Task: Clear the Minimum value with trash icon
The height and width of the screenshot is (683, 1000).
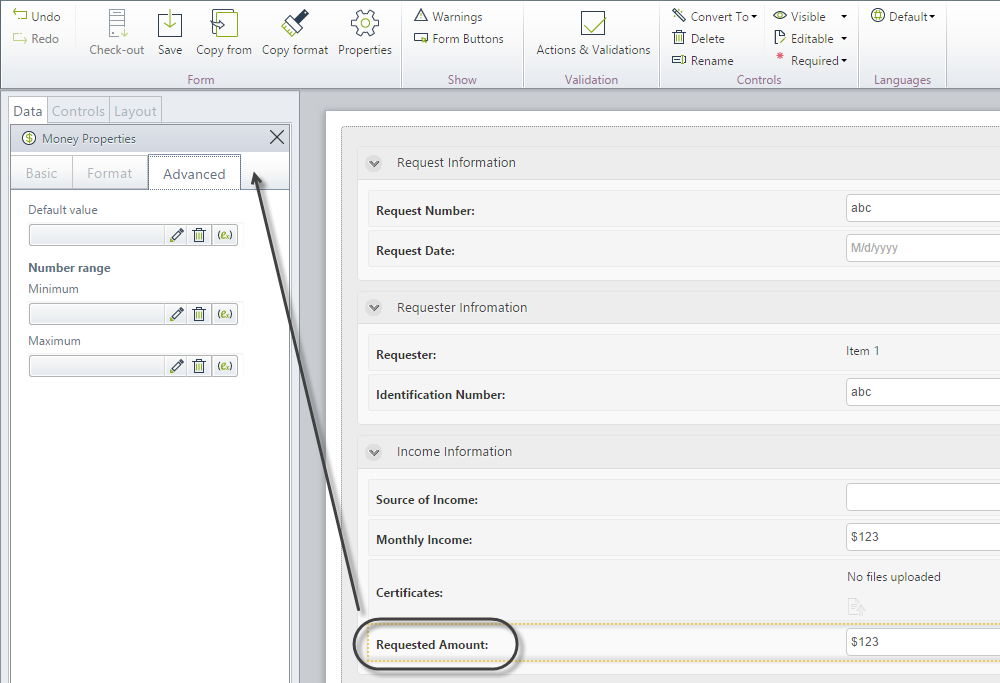Action: (199, 314)
